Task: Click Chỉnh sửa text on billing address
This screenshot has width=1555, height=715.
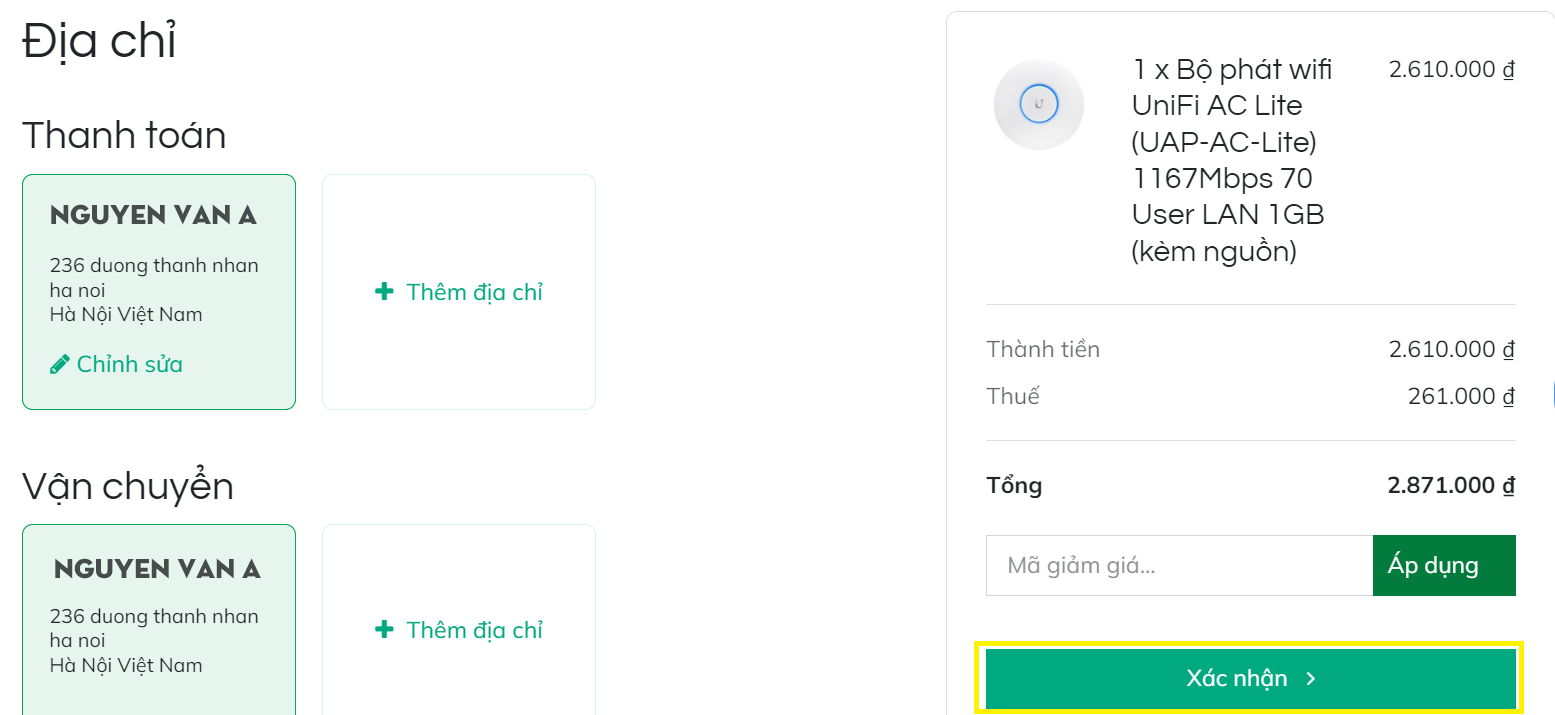Action: (130, 364)
